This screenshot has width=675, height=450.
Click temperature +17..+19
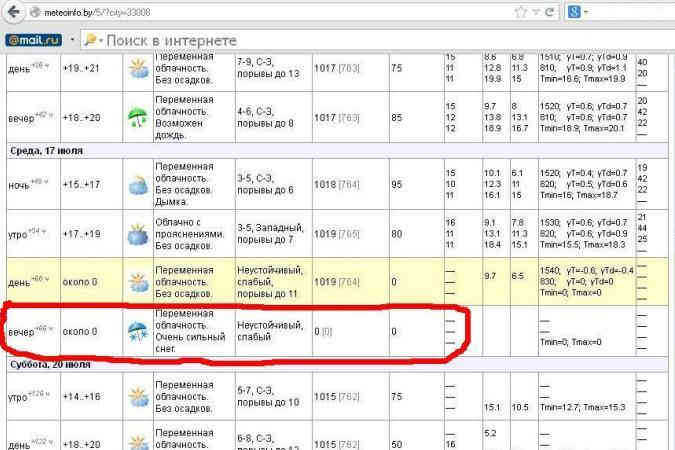(81, 234)
